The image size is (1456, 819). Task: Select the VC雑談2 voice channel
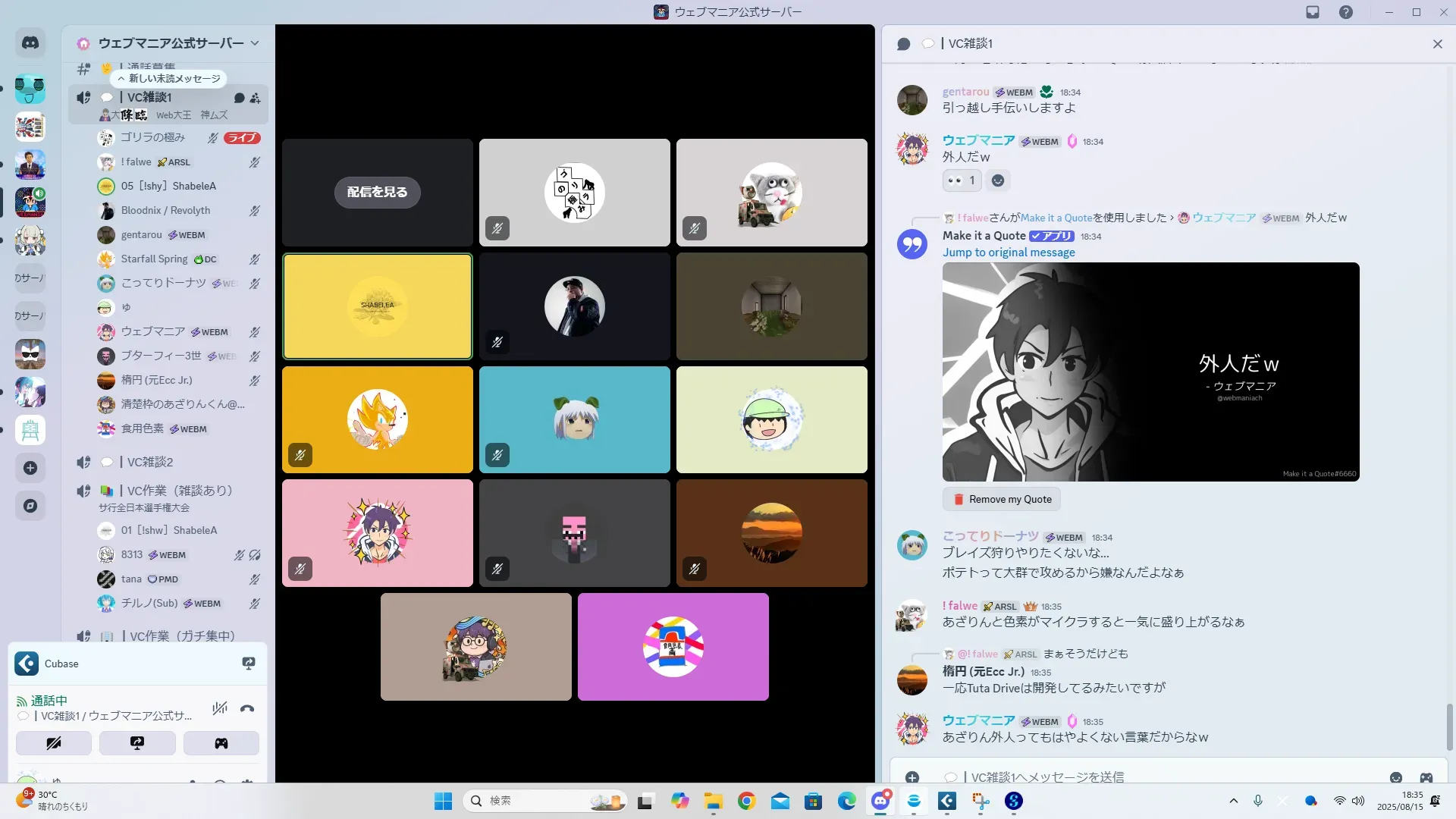150,462
